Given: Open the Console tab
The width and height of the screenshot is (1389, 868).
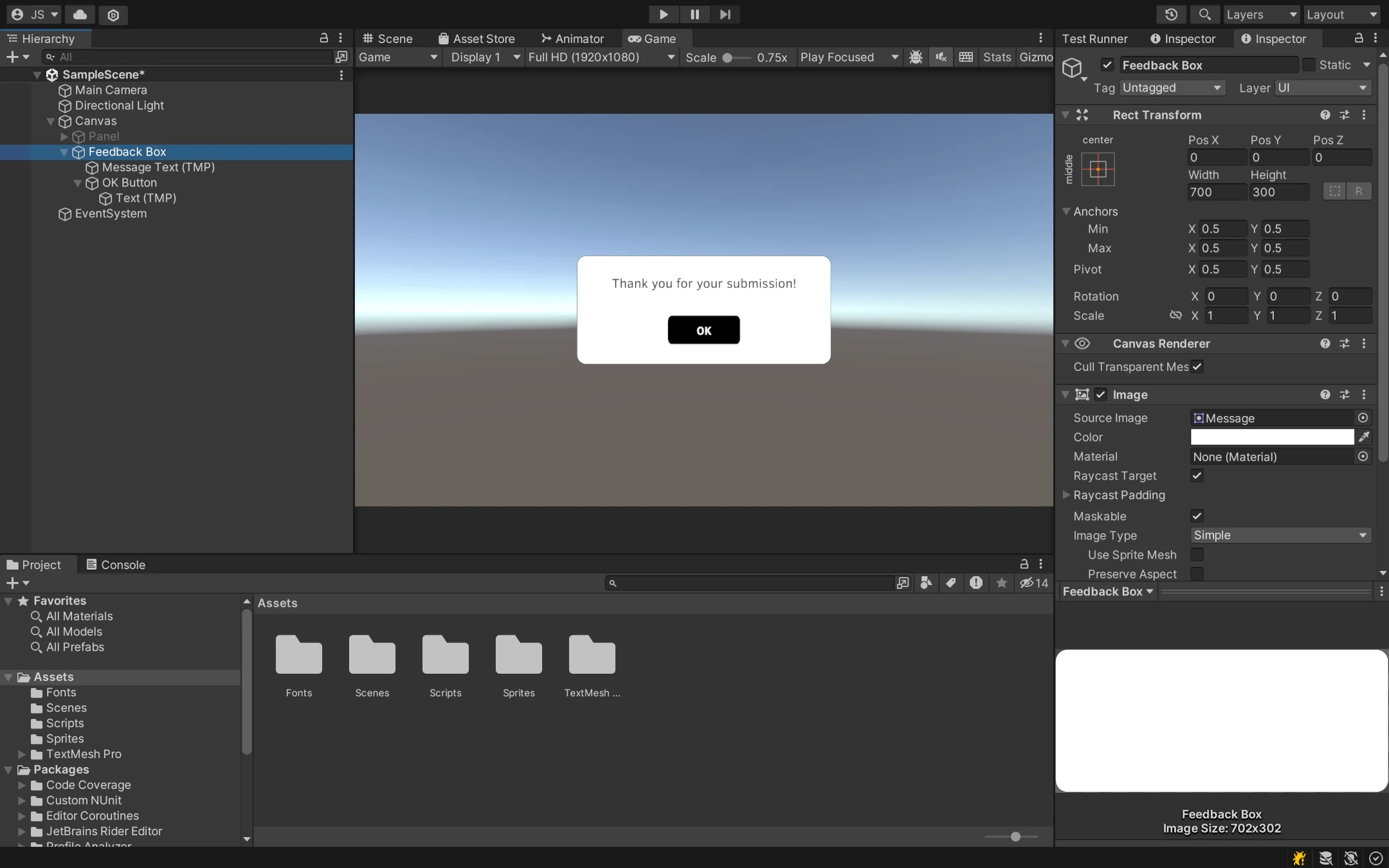Looking at the screenshot, I should tap(122, 565).
